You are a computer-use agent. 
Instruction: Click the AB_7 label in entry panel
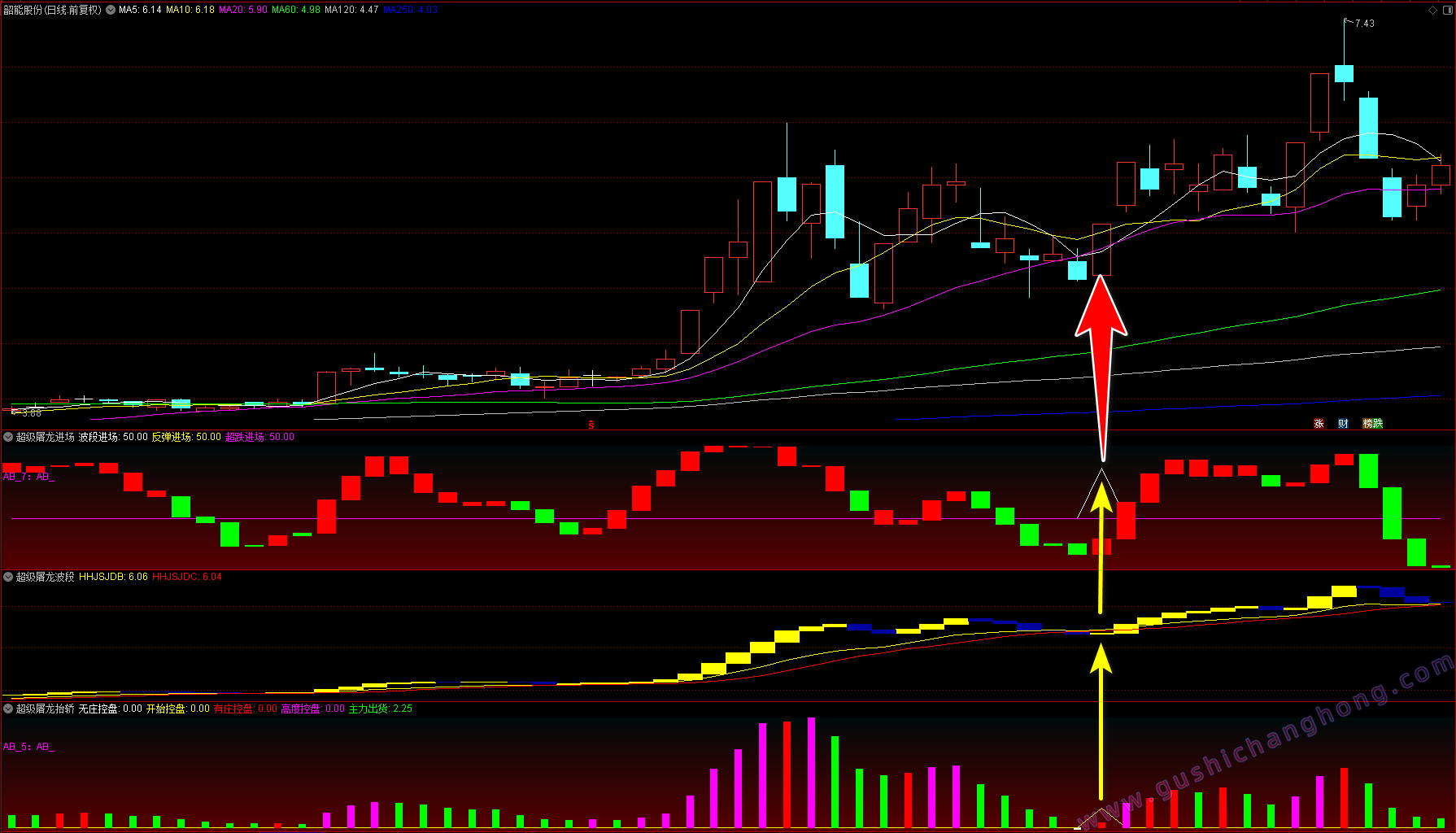click(28, 477)
